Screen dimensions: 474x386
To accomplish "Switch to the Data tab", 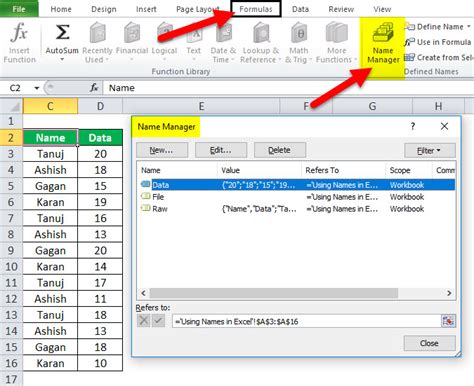I will [x=300, y=9].
